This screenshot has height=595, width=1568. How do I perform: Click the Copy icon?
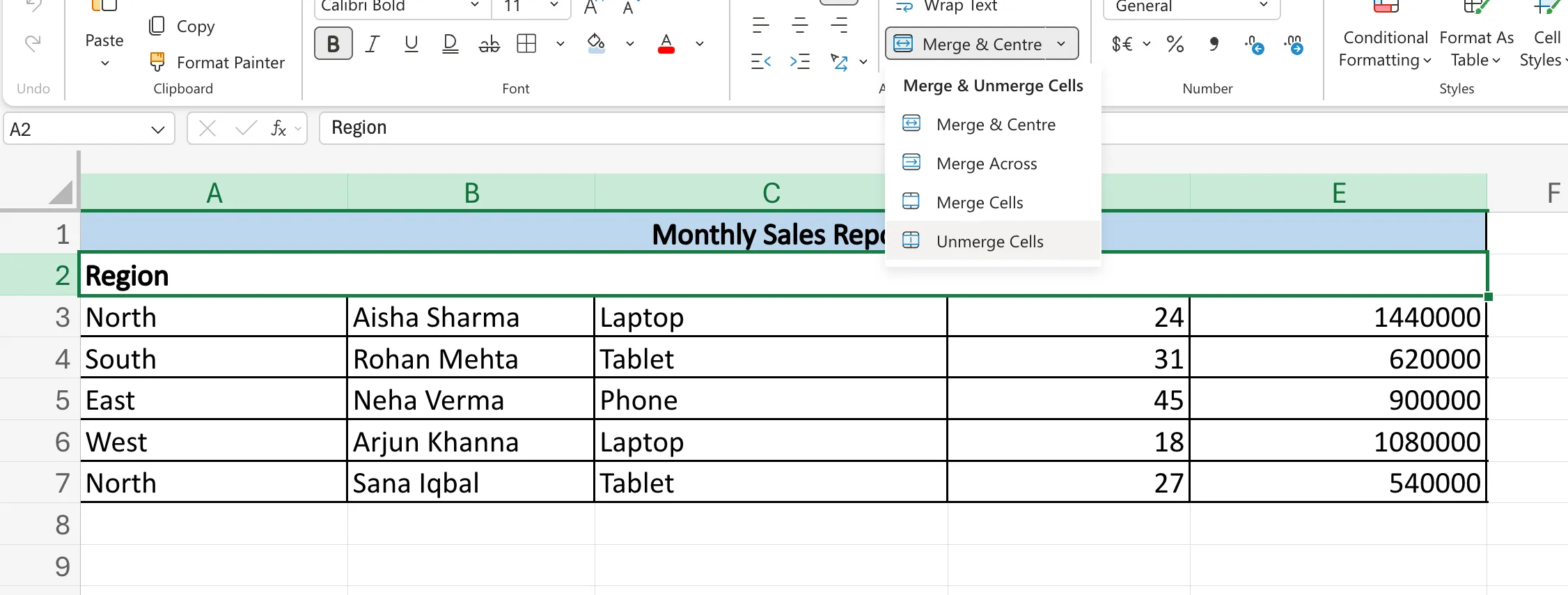click(x=157, y=26)
